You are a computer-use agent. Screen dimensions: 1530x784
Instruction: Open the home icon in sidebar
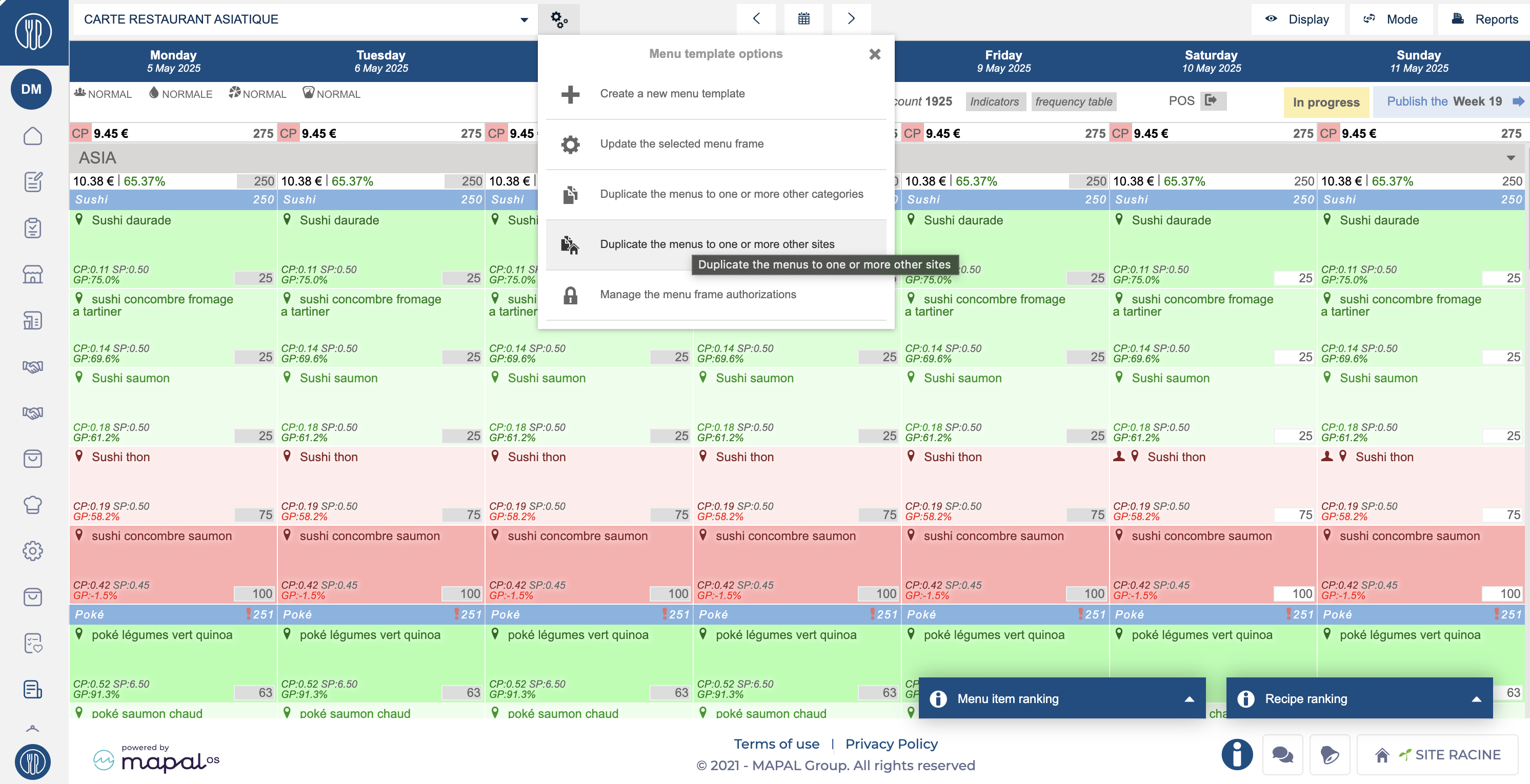click(x=33, y=136)
